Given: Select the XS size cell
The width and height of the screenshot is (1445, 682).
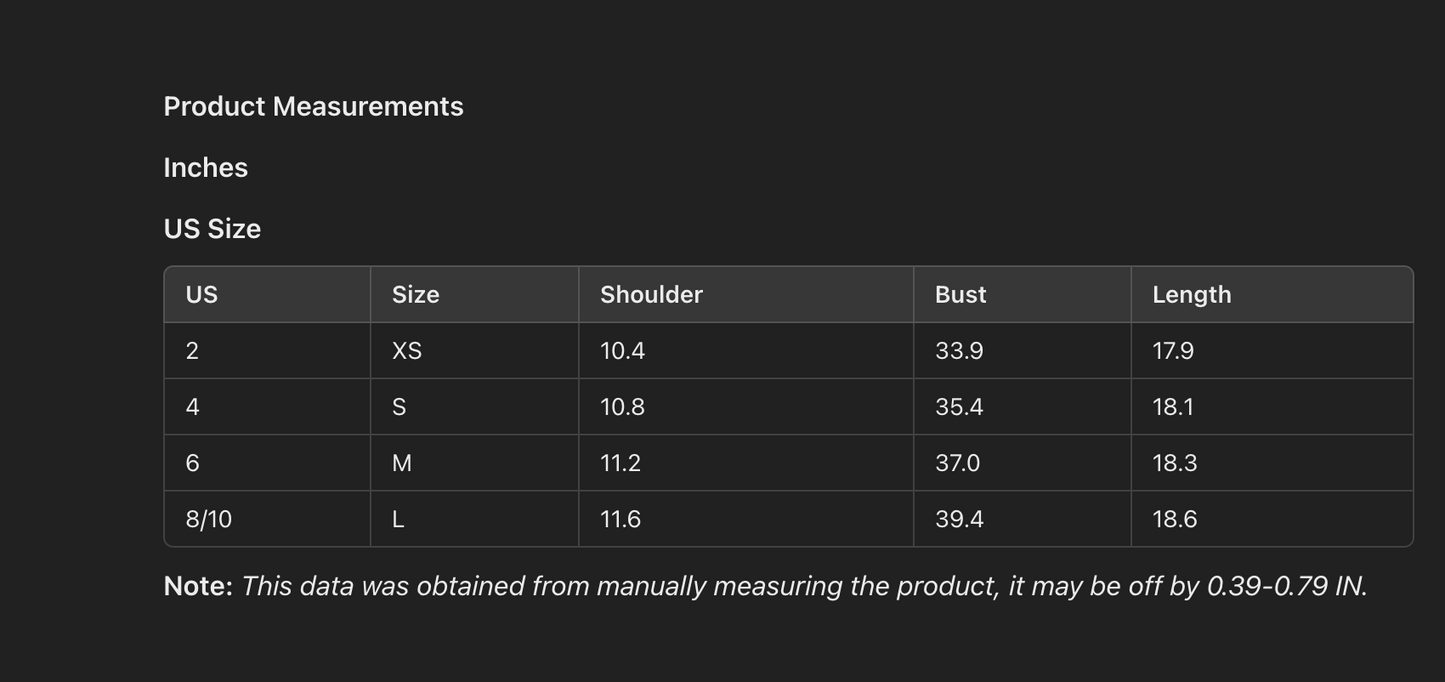Looking at the screenshot, I should click(x=407, y=351).
